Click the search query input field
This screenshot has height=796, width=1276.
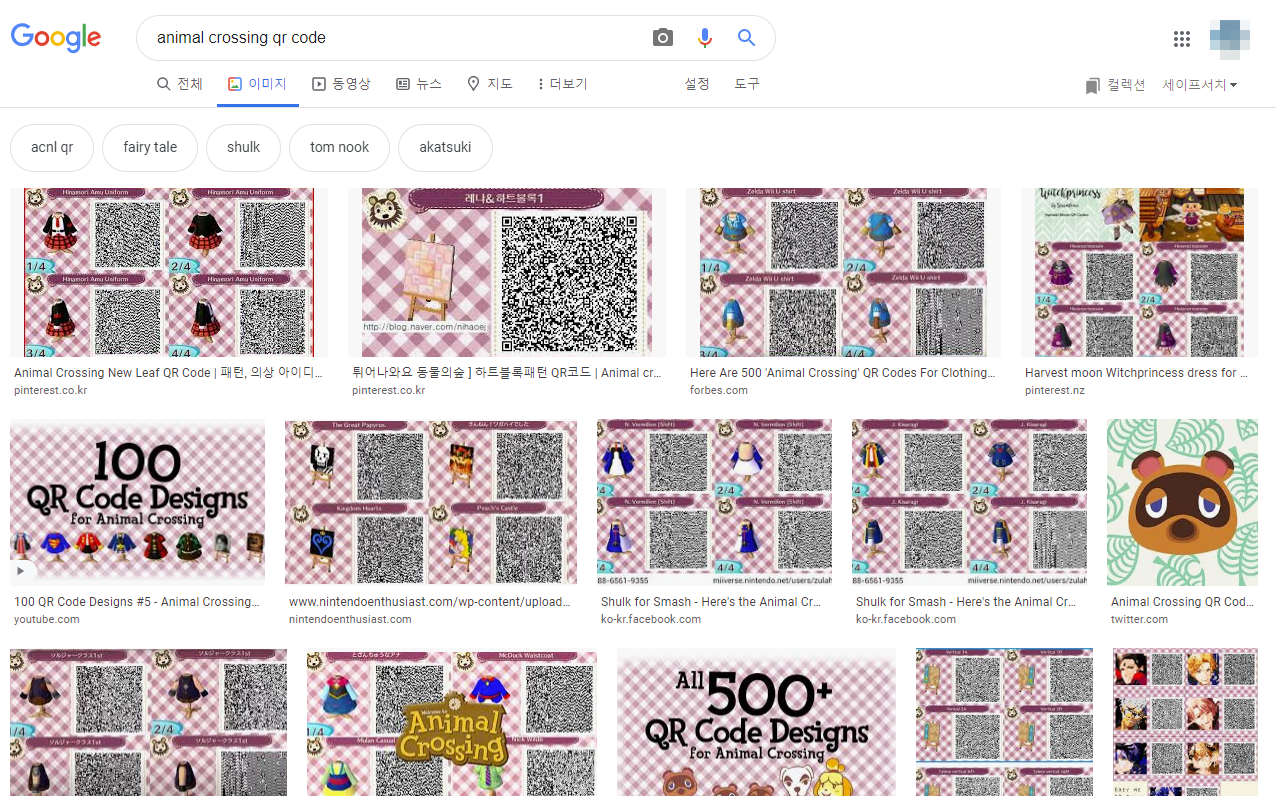tap(395, 38)
